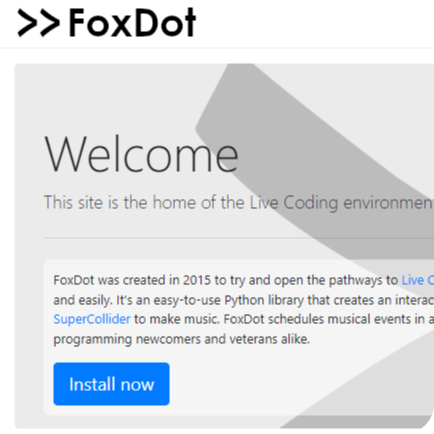Click the double chevron logo icon

39,23
